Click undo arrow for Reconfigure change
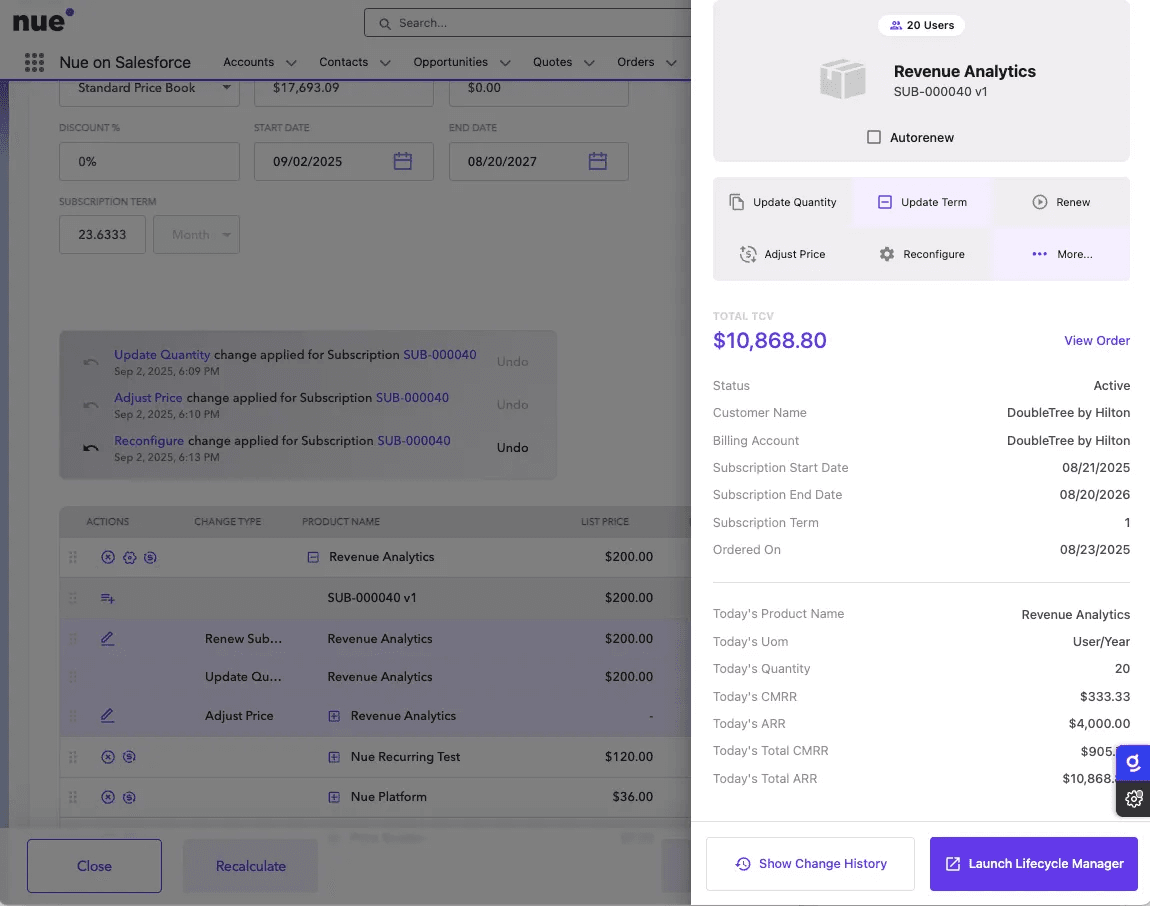 [90, 447]
